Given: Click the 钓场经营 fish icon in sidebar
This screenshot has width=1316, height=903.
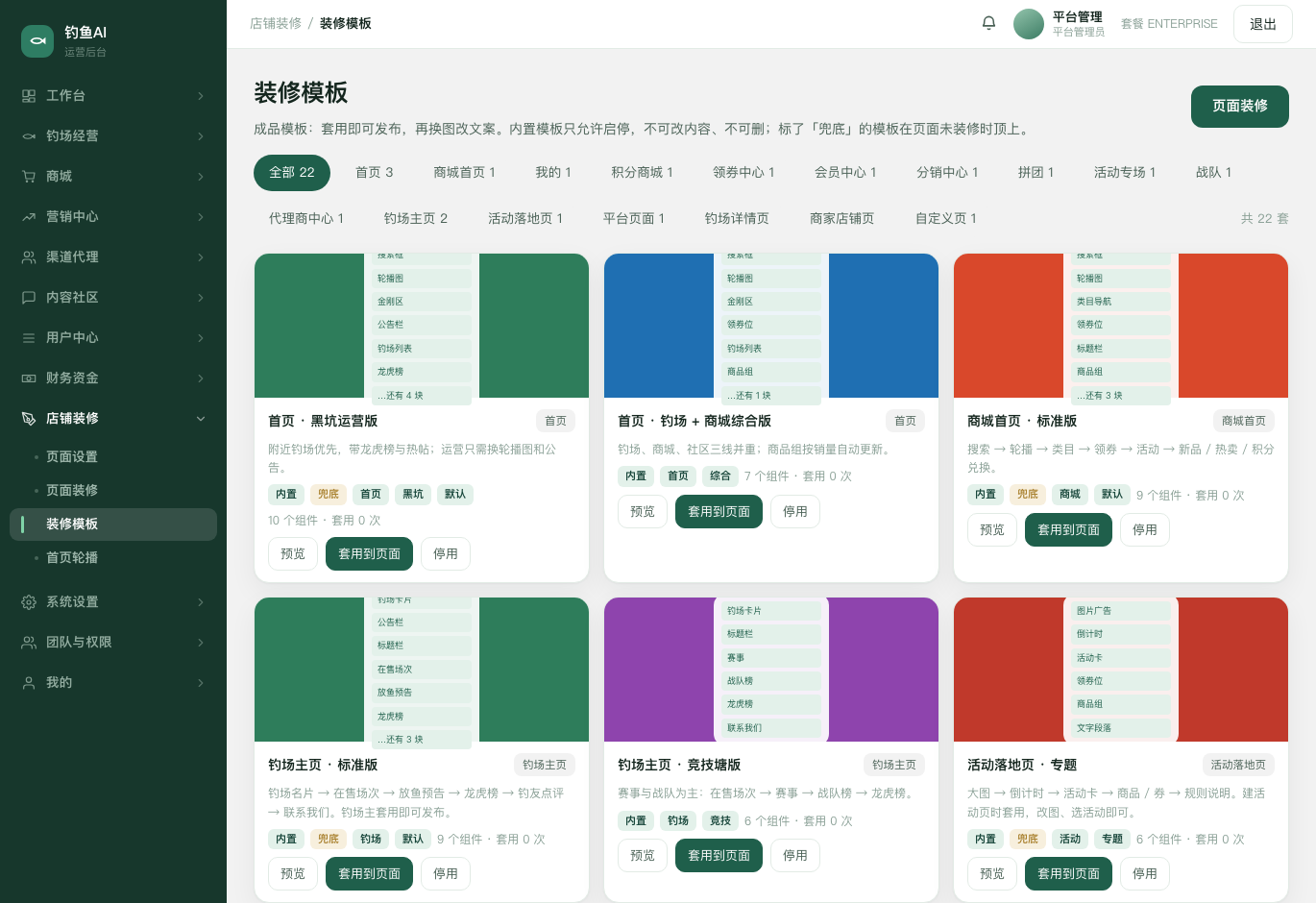Looking at the screenshot, I should click(29, 136).
